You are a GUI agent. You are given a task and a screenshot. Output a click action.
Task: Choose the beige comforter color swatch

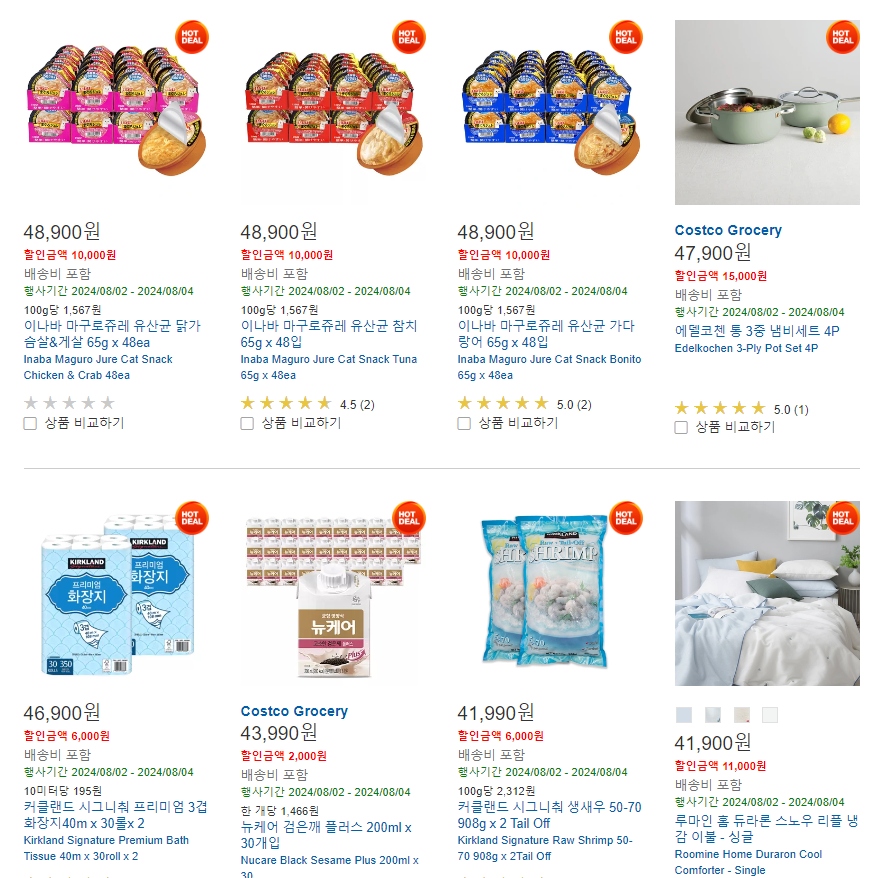[741, 714]
